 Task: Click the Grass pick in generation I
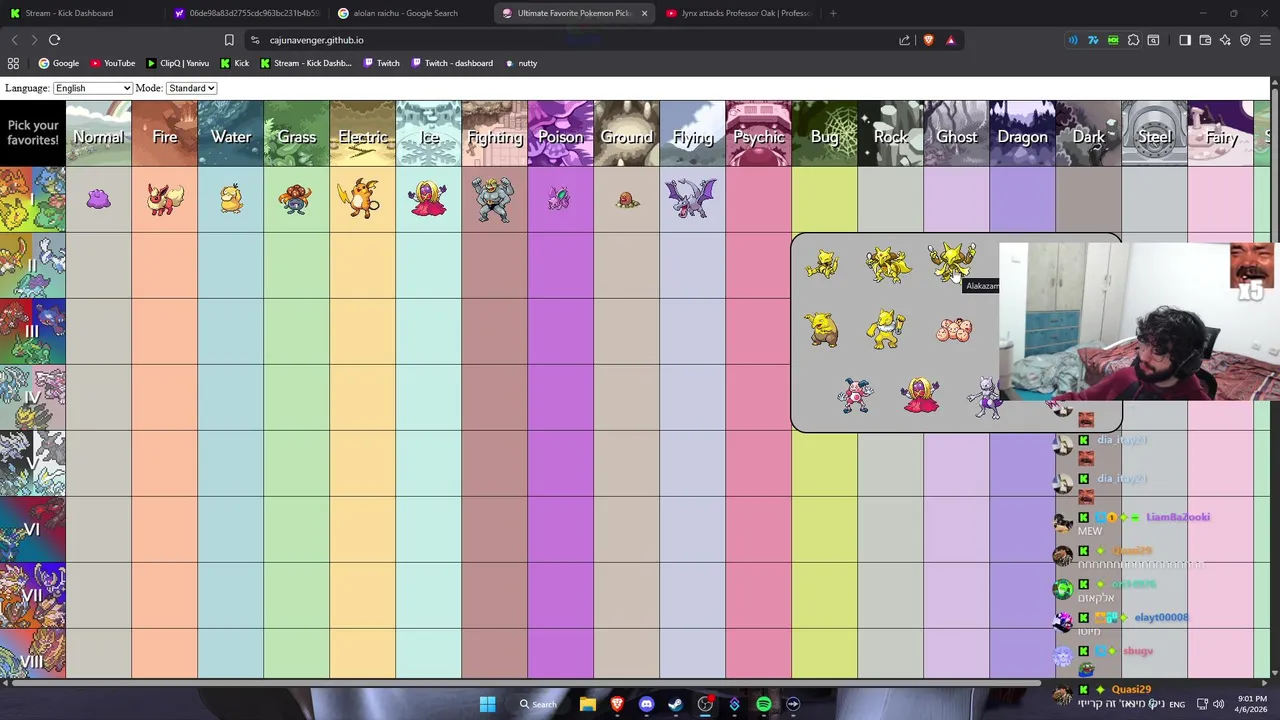tap(295, 199)
